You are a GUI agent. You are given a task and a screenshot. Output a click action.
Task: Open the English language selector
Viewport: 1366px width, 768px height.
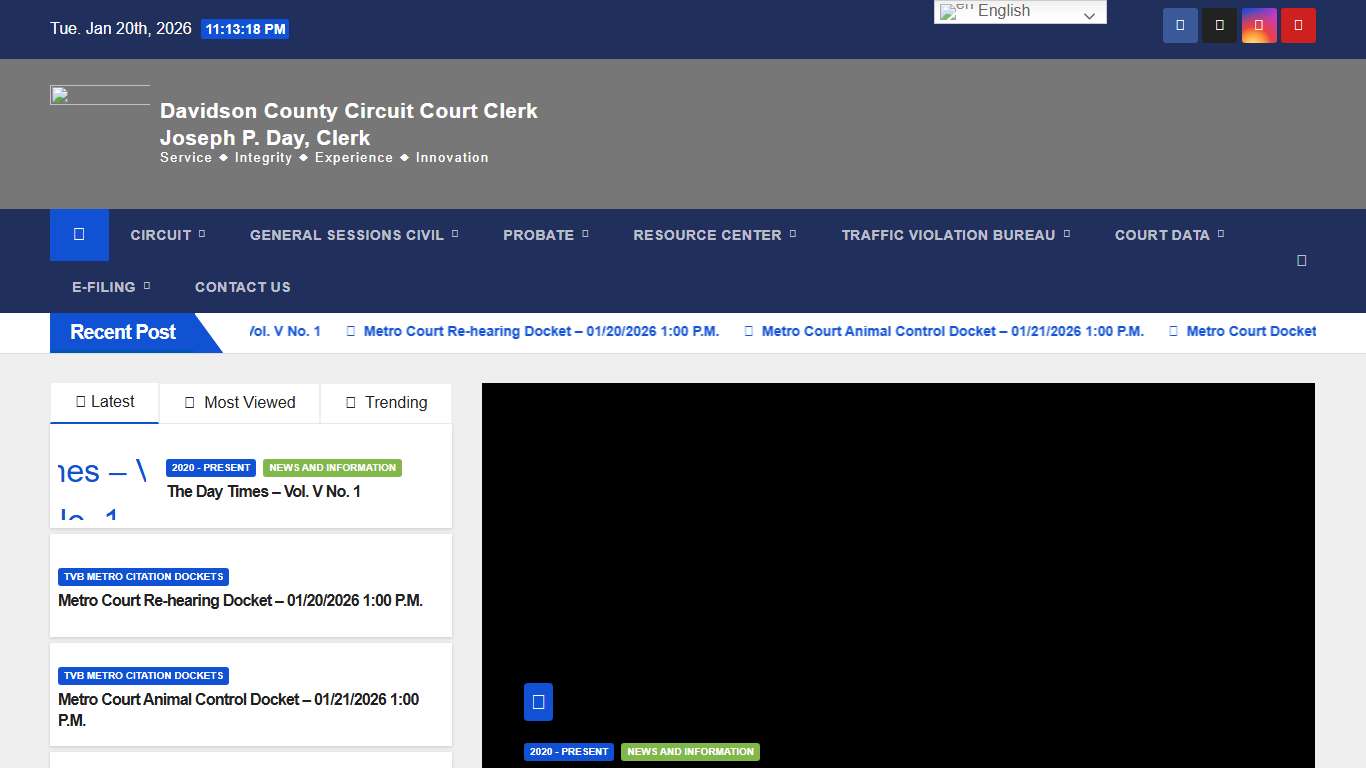pyautogui.click(x=1019, y=11)
